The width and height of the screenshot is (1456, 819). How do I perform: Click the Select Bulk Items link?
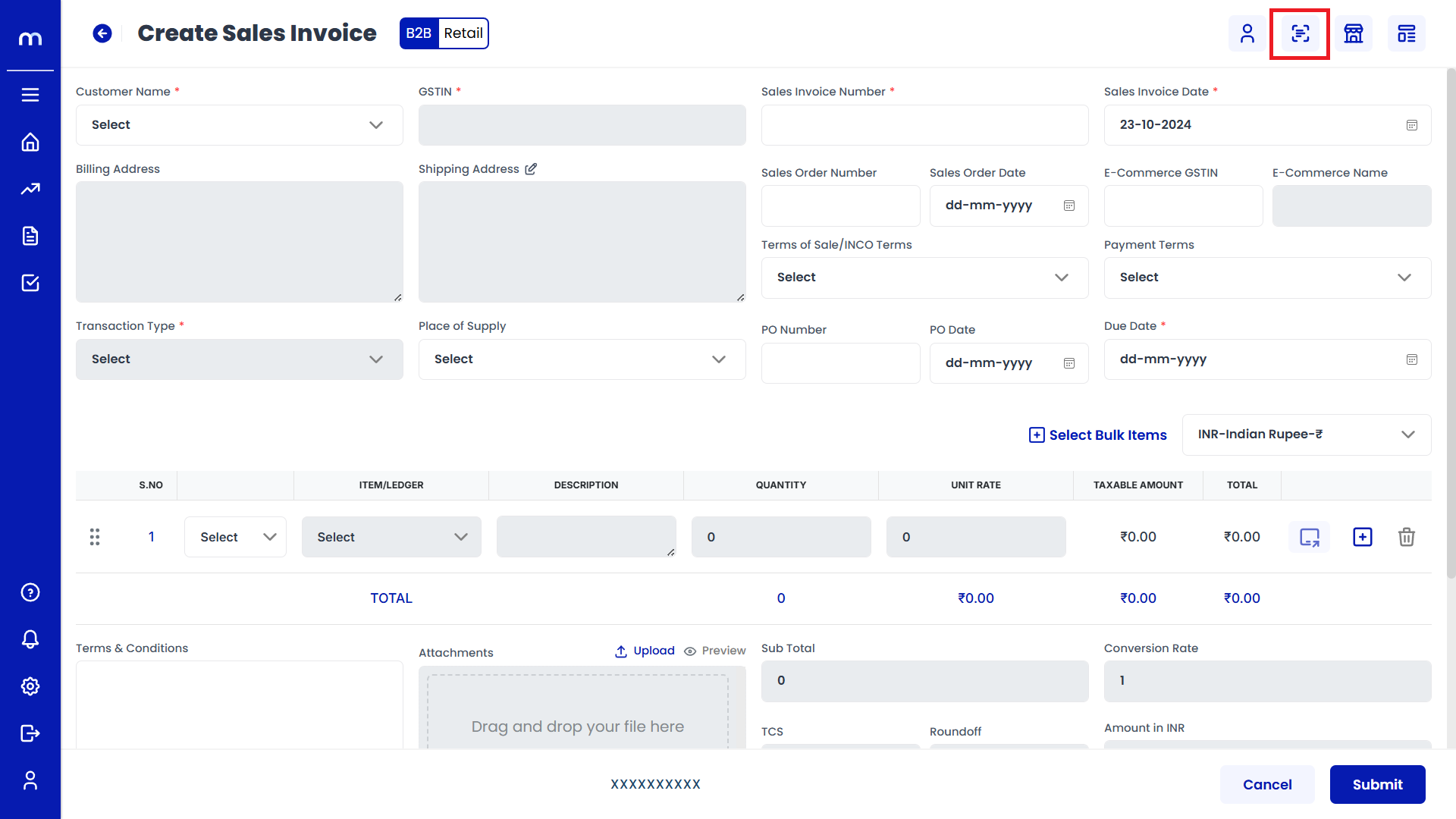pos(1098,435)
